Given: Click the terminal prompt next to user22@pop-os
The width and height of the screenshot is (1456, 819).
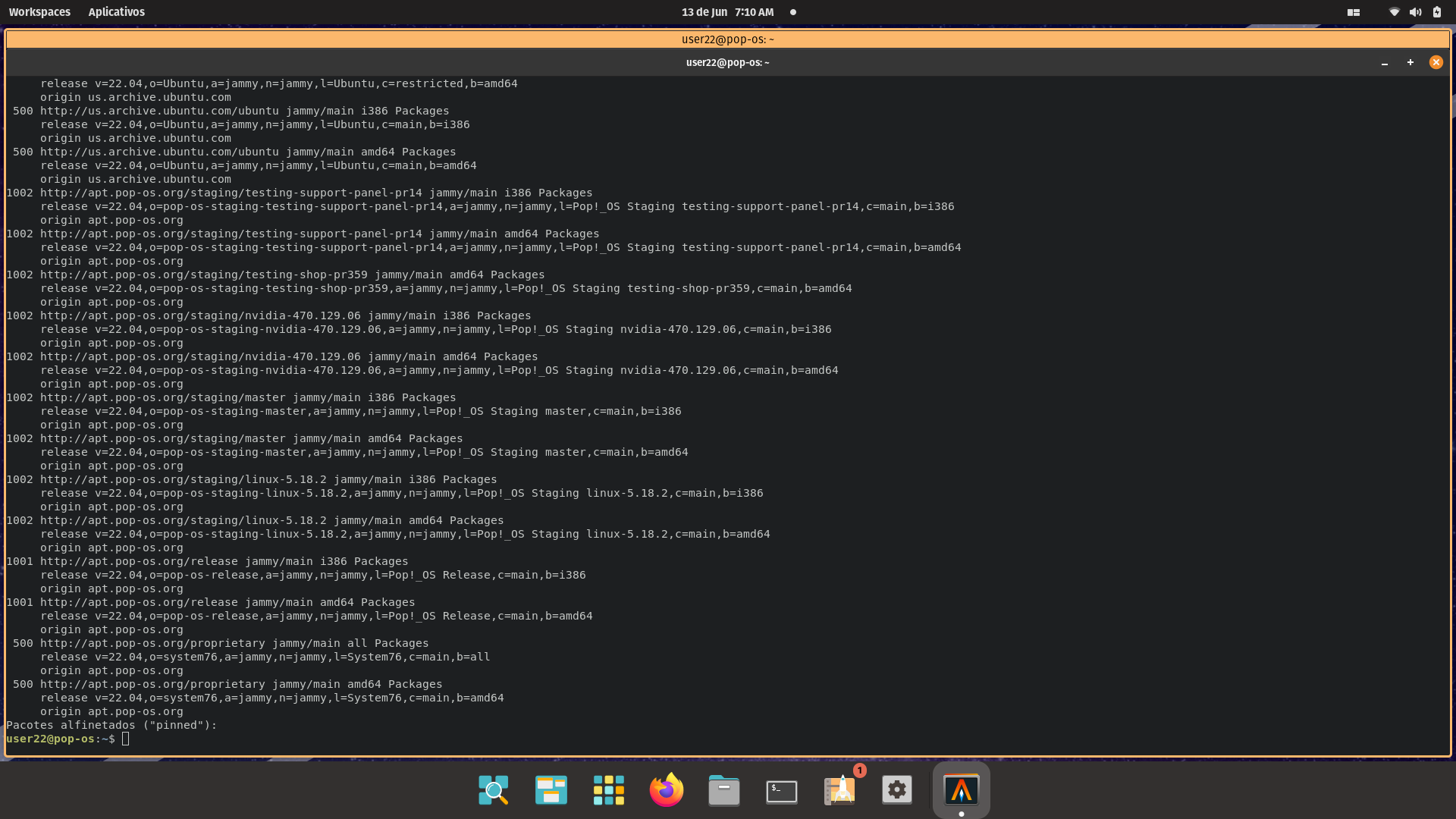Looking at the screenshot, I should 124,739.
